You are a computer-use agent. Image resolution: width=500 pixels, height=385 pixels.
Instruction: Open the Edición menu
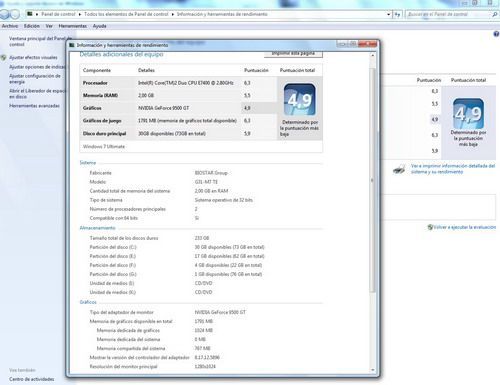coord(32,26)
